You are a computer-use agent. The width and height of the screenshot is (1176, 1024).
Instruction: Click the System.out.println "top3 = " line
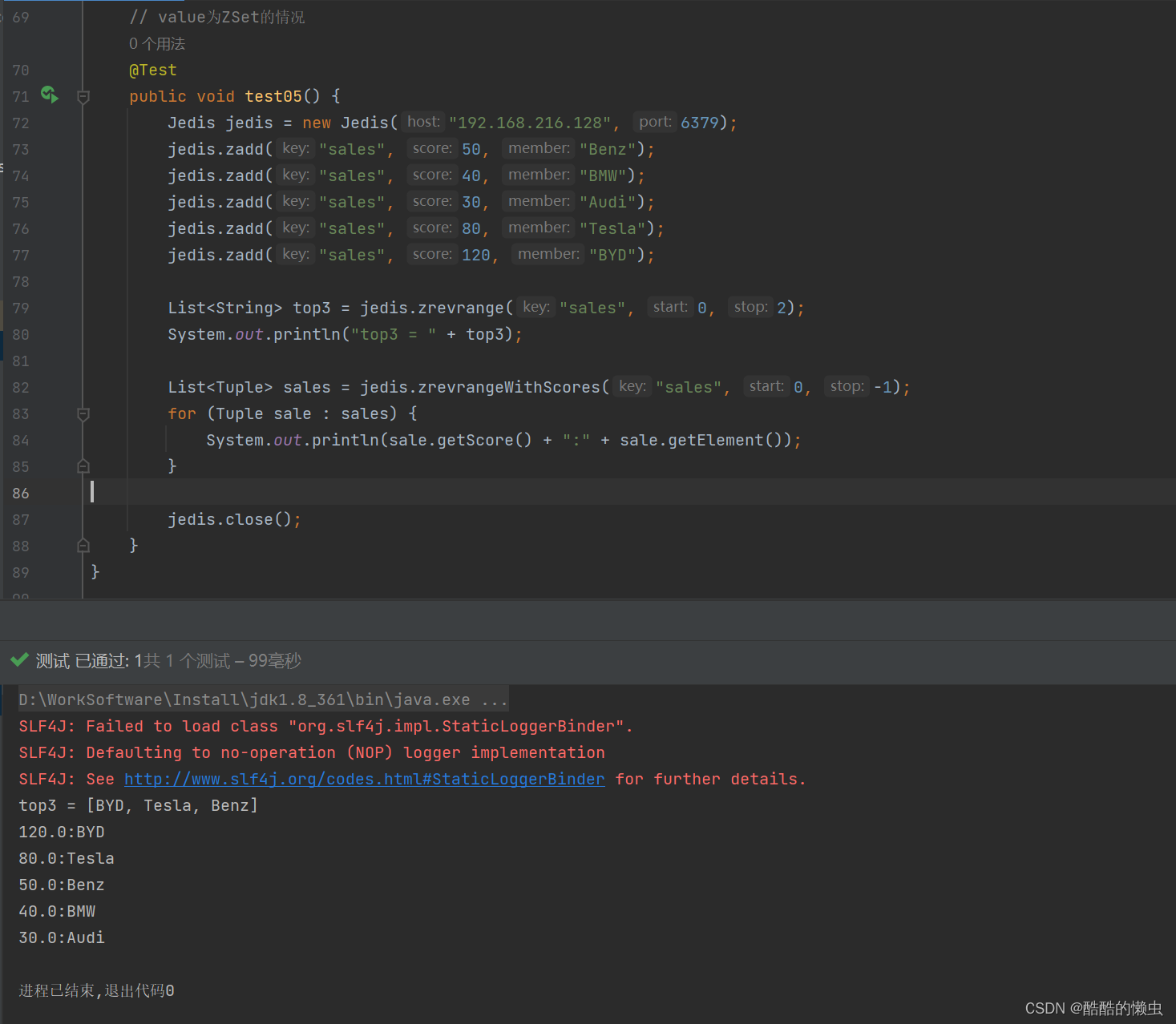pos(345,334)
